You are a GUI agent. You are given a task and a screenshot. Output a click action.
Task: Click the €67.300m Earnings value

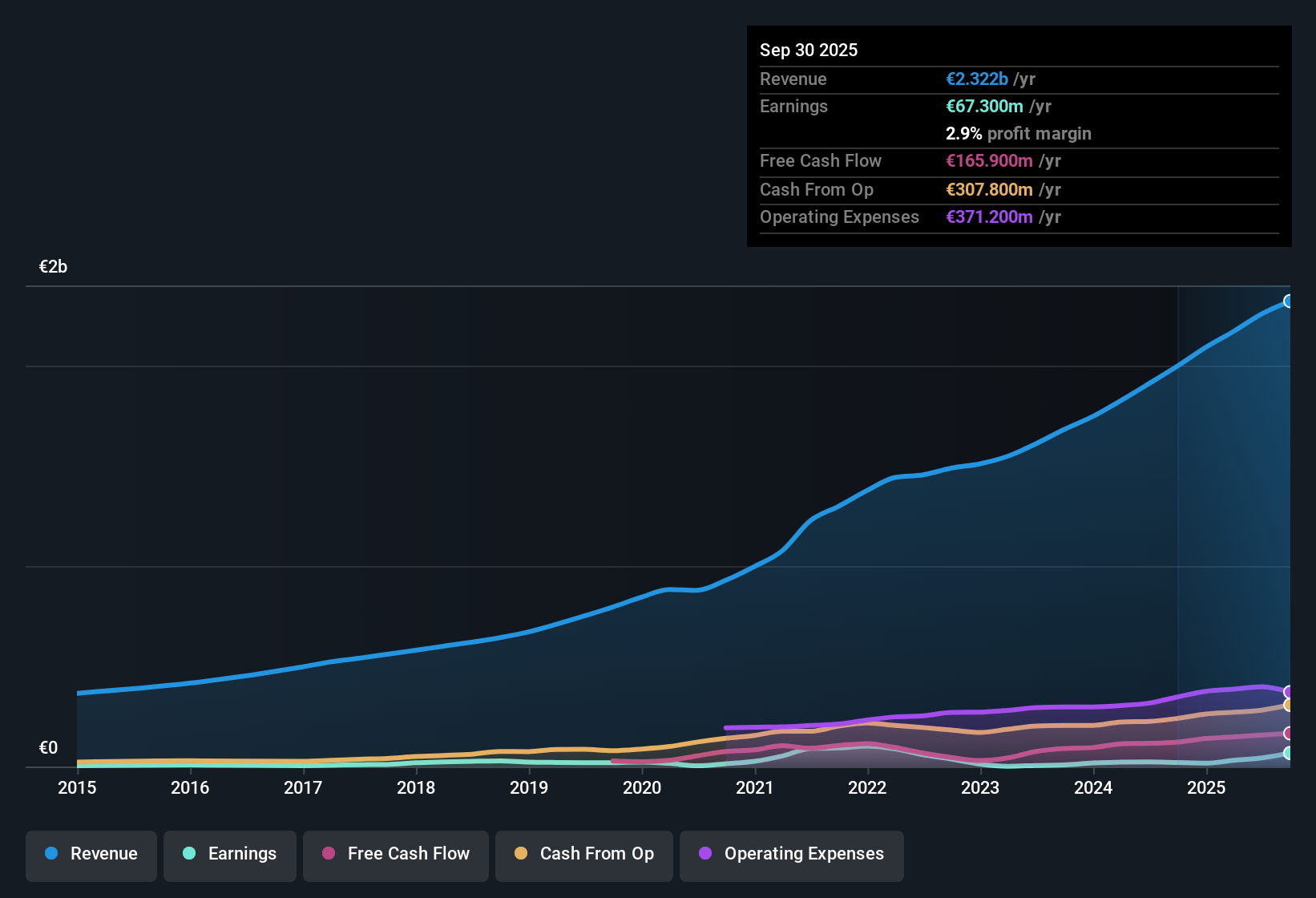(984, 106)
